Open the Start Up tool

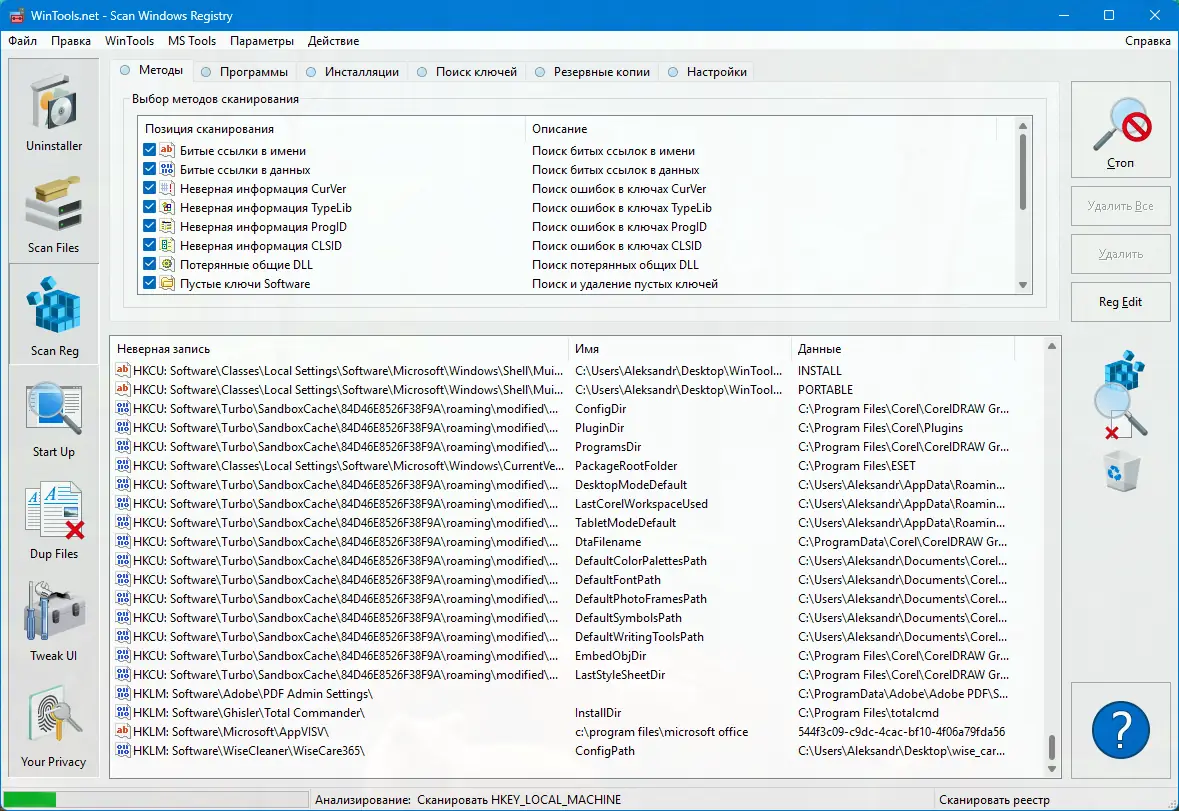click(x=53, y=416)
